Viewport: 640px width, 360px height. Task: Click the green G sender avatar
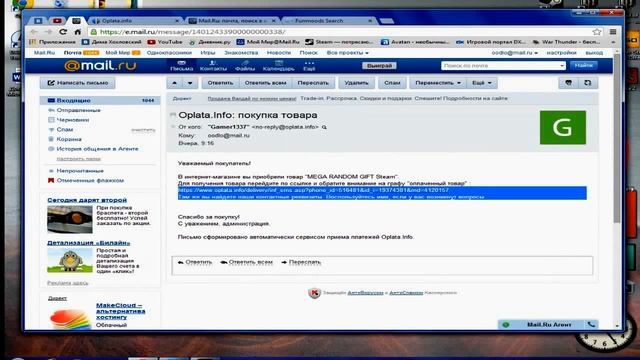(562, 127)
